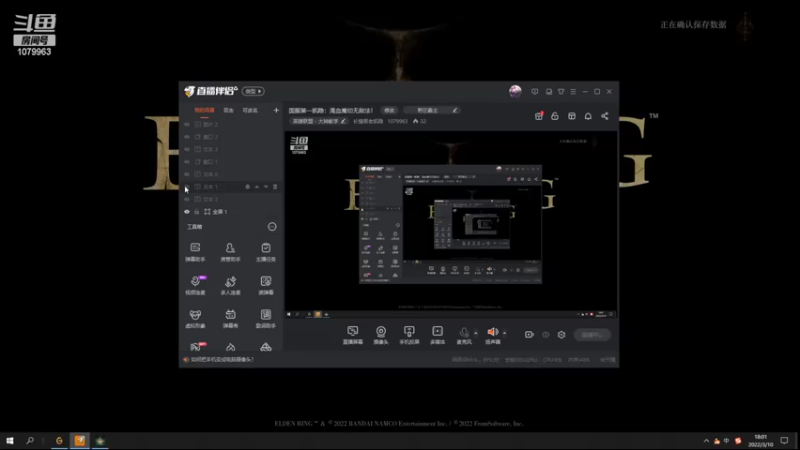The width and height of the screenshot is (800, 450).
Task: Expand the arrow next to 麦克风
Action: click(x=476, y=333)
